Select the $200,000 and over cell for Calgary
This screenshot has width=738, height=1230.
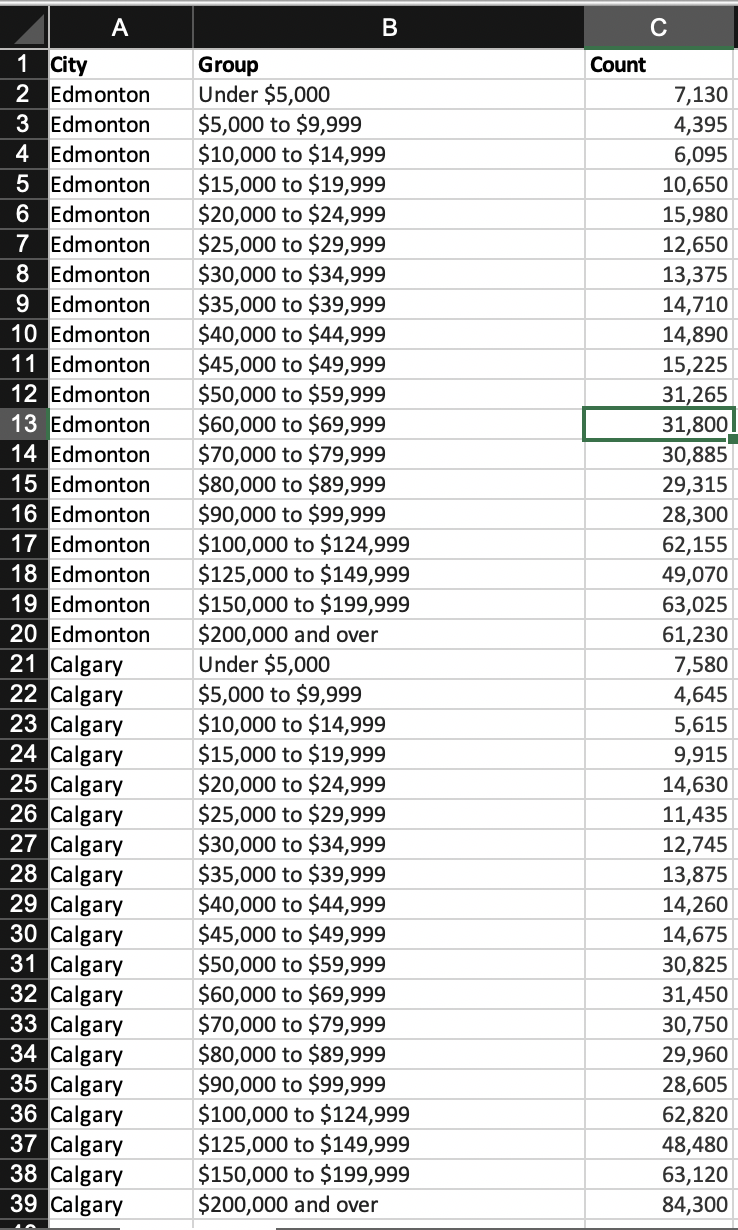(x=388, y=1204)
